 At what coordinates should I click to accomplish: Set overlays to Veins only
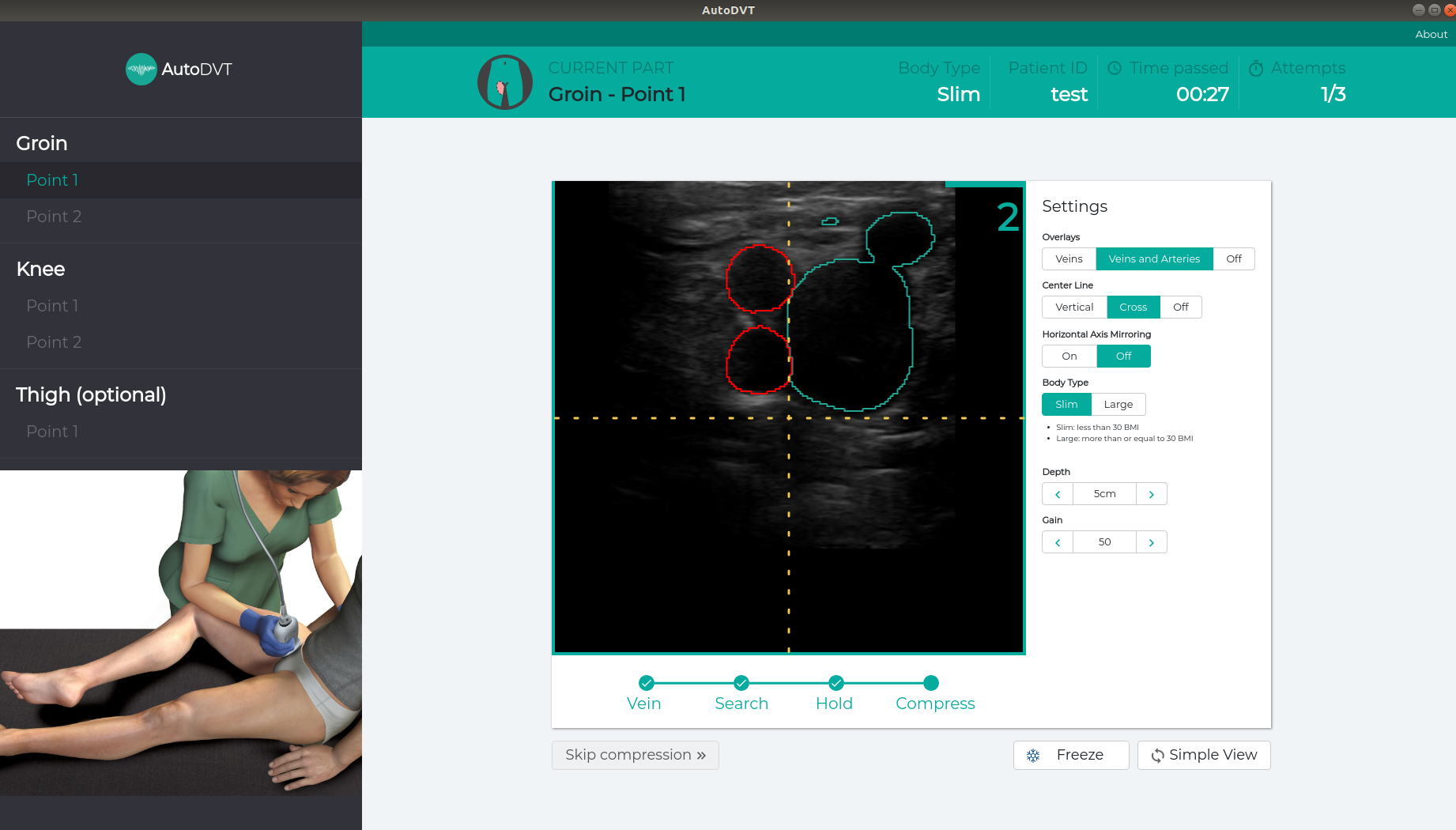coord(1069,259)
